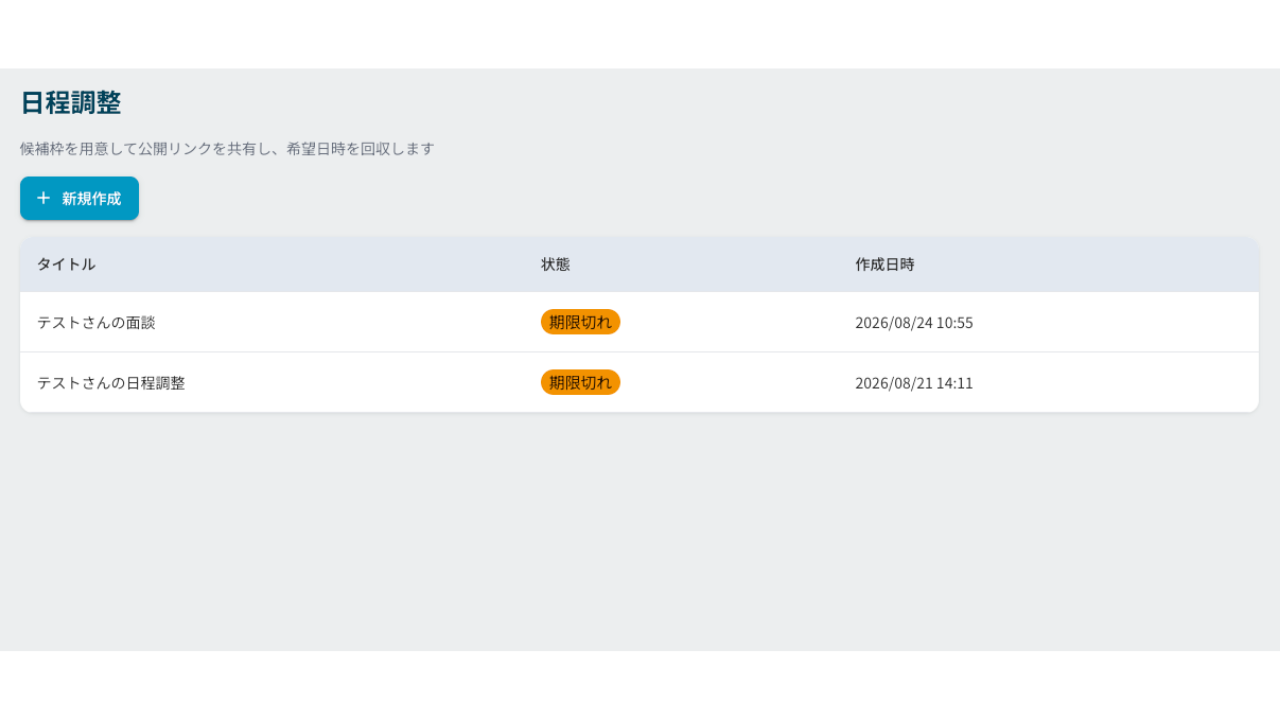Select the second table row's empty right area

pos(1115,382)
